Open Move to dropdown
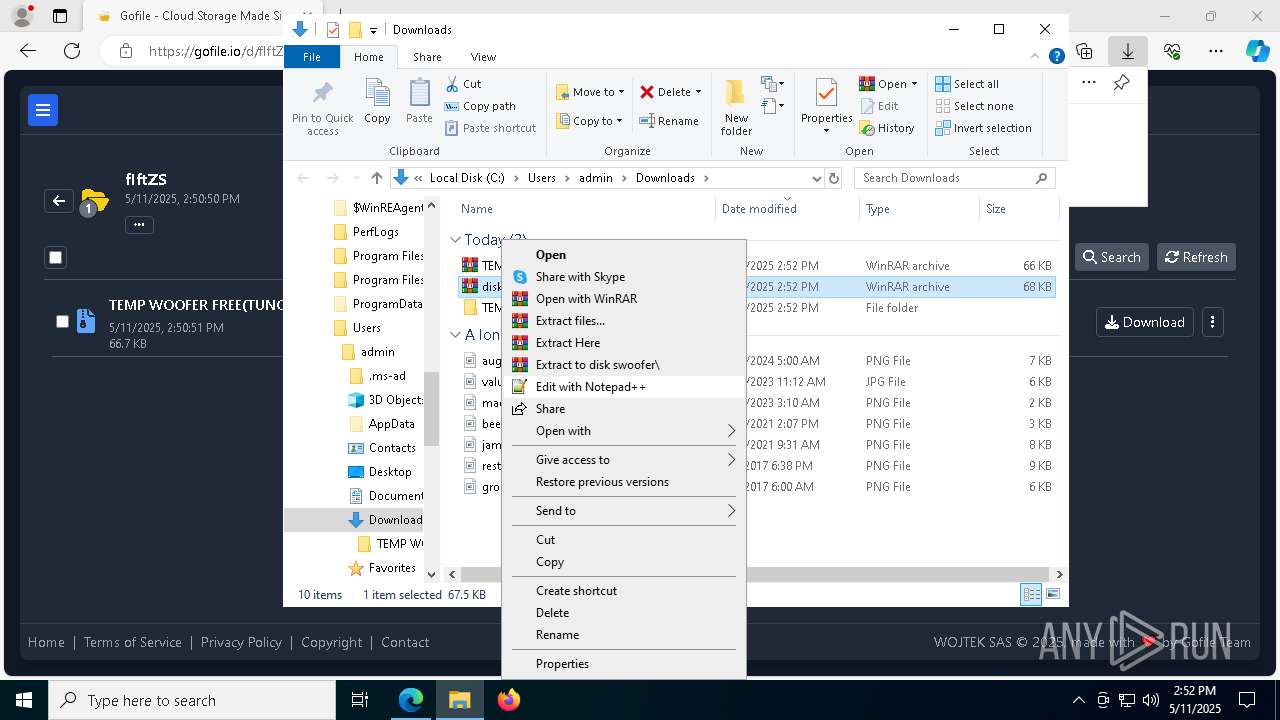This screenshot has height=720, width=1280. pos(590,92)
